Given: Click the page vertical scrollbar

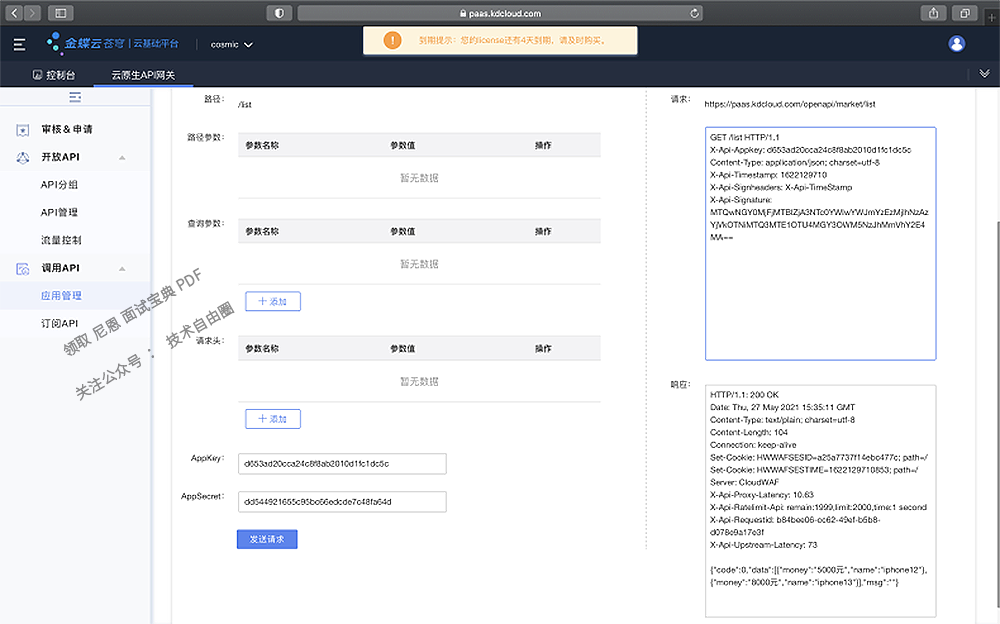Looking at the screenshot, I should pos(997,415).
